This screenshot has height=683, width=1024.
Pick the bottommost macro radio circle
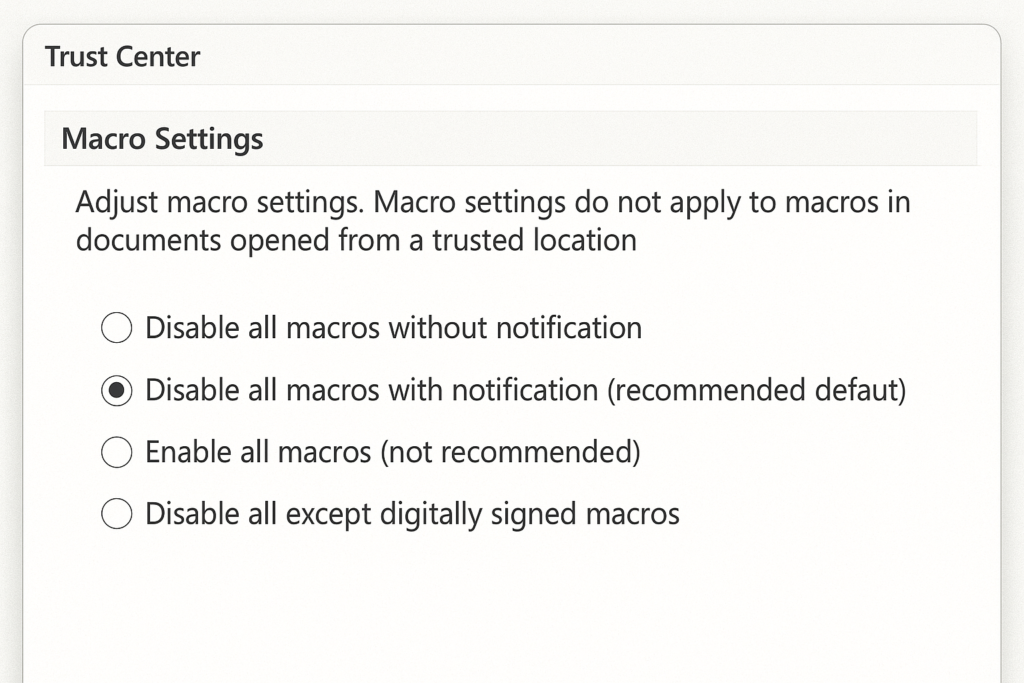coord(117,515)
